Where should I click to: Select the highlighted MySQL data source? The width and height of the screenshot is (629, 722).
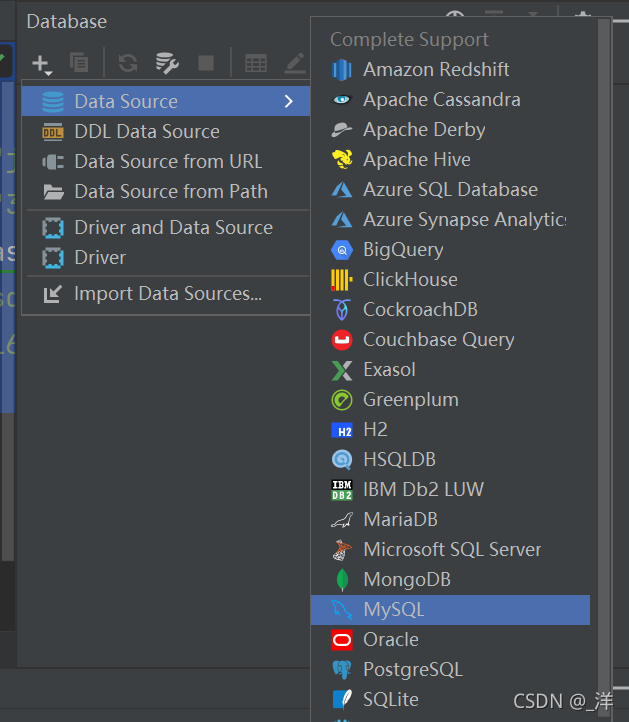click(x=450, y=610)
